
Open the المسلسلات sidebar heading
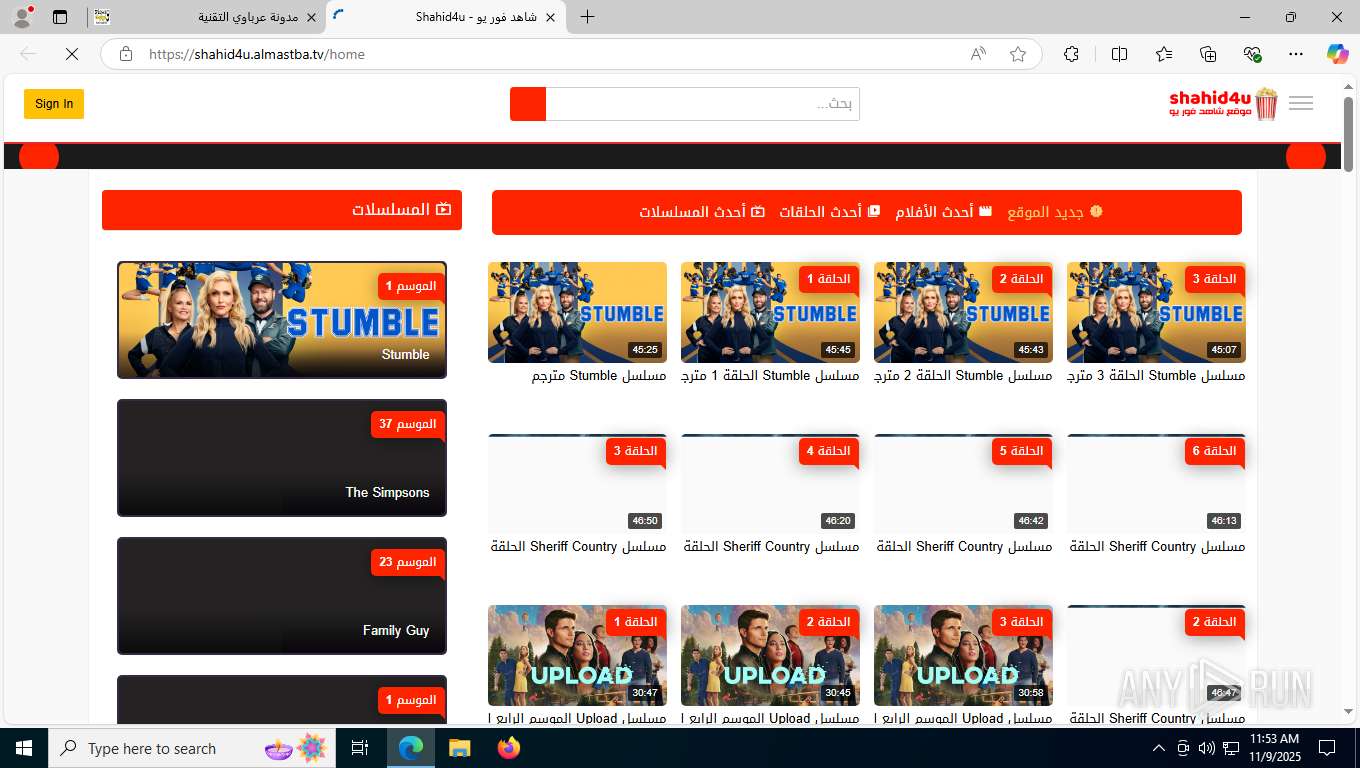pyautogui.click(x=282, y=210)
